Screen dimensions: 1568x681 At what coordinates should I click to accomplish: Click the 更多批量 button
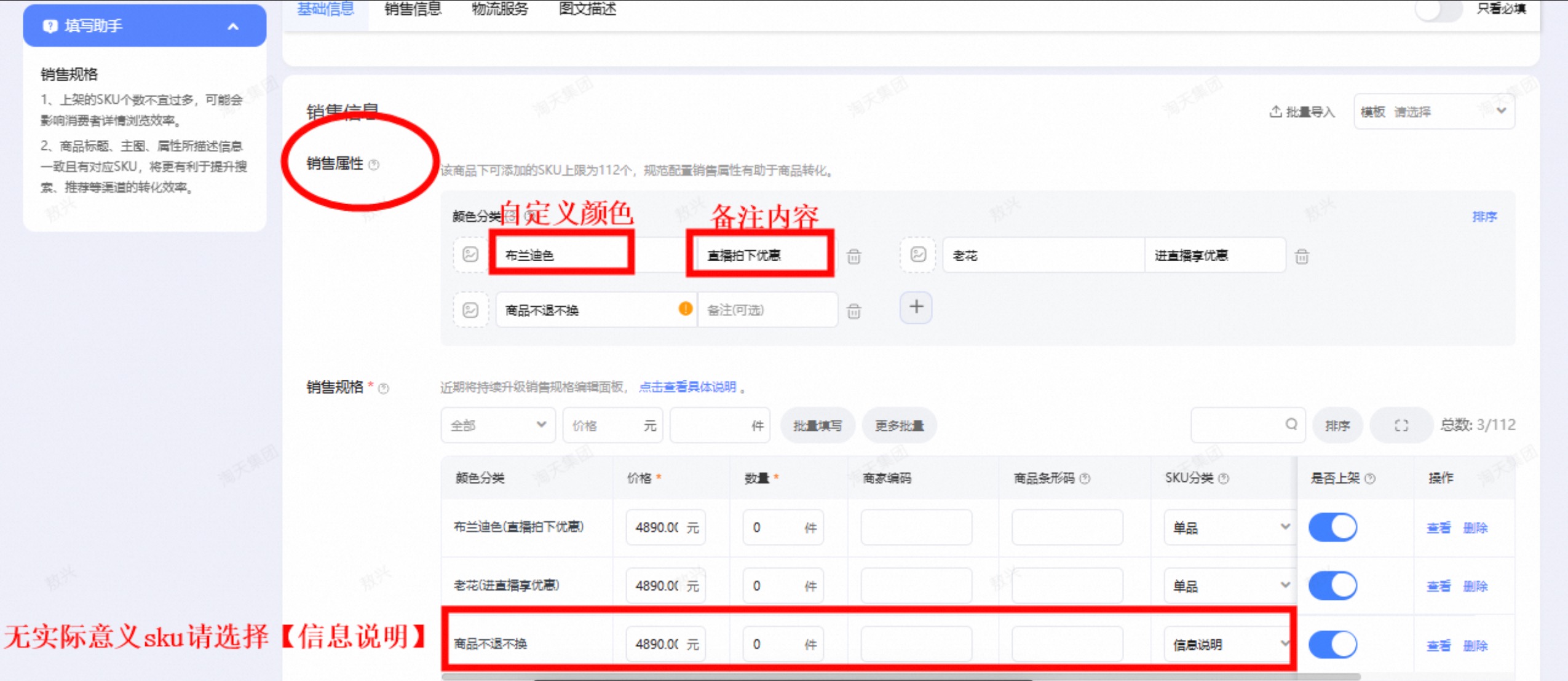point(900,425)
